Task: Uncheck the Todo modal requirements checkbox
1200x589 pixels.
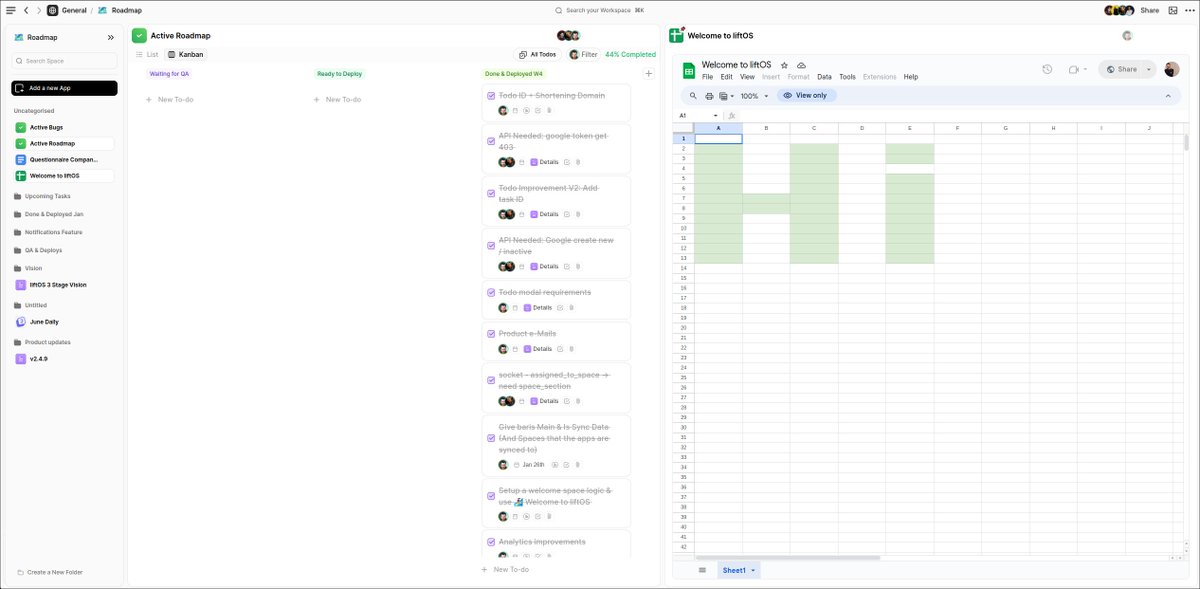Action: point(490,291)
